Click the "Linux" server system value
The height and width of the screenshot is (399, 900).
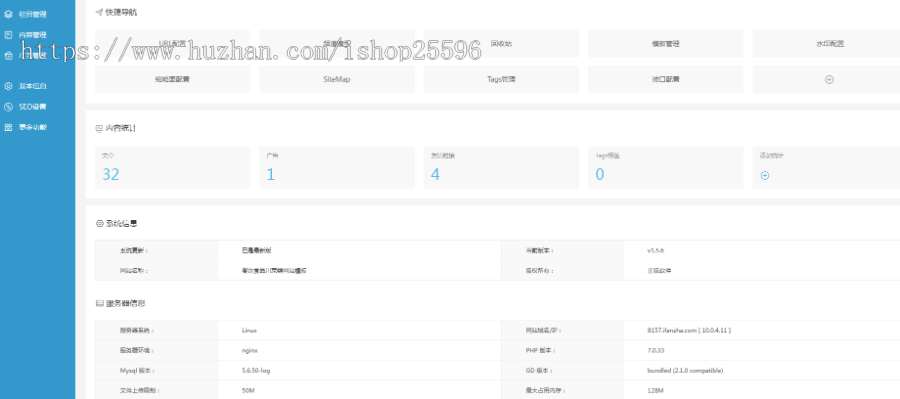249,331
